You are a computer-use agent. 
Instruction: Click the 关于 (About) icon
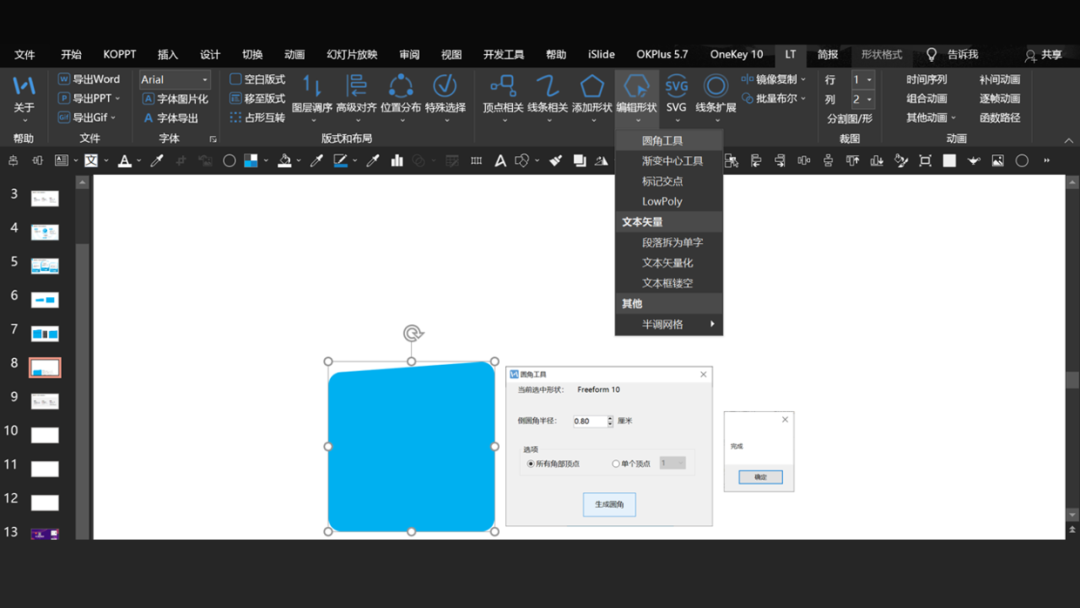23,87
